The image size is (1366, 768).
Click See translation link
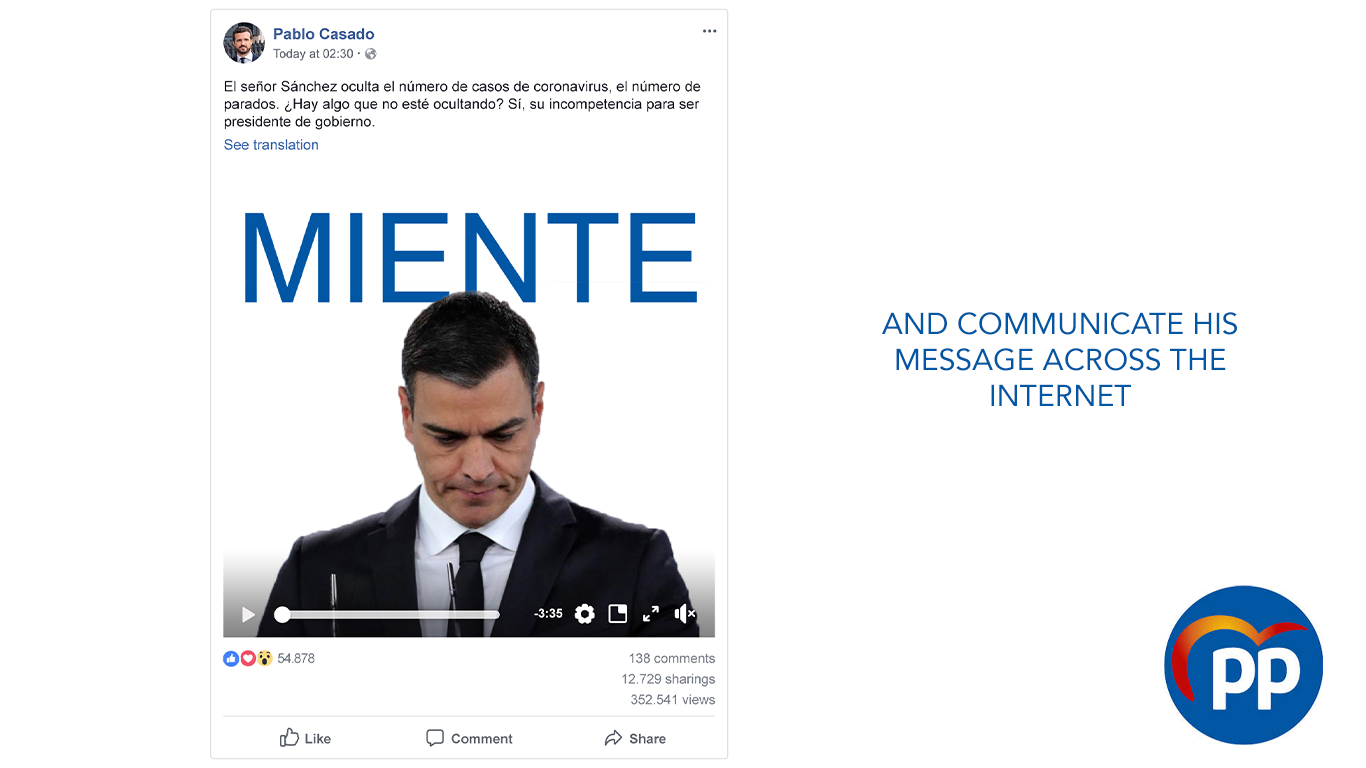click(x=271, y=145)
